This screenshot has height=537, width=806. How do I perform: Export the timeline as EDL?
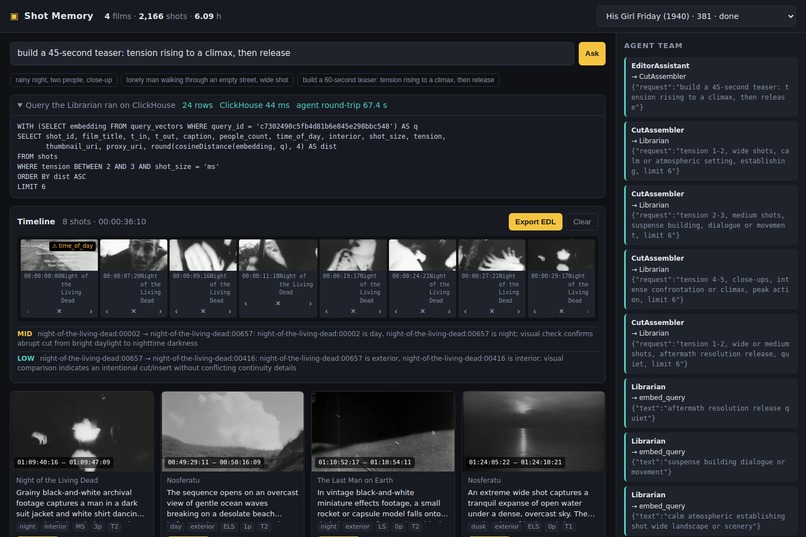[x=535, y=221]
